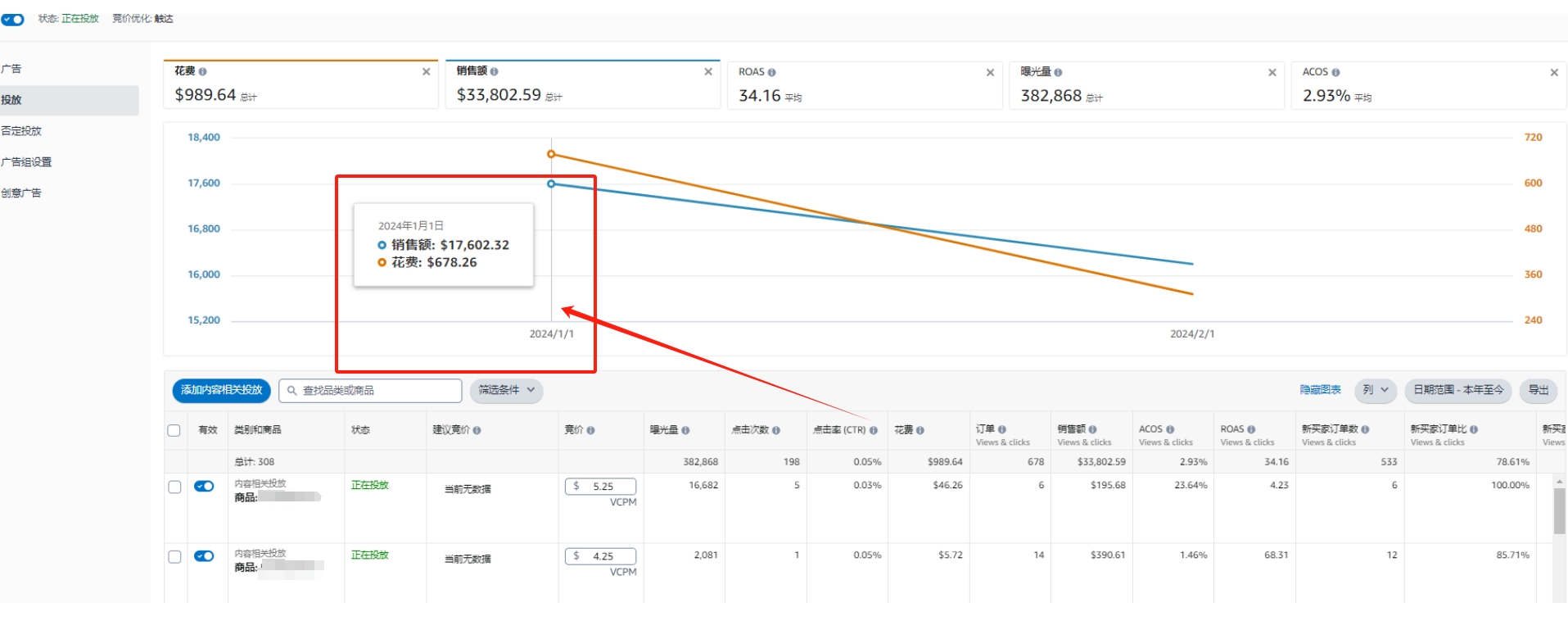This screenshot has width=1568, height=630.
Task: Toggle the campaign status switch at top
Action: pos(12,19)
